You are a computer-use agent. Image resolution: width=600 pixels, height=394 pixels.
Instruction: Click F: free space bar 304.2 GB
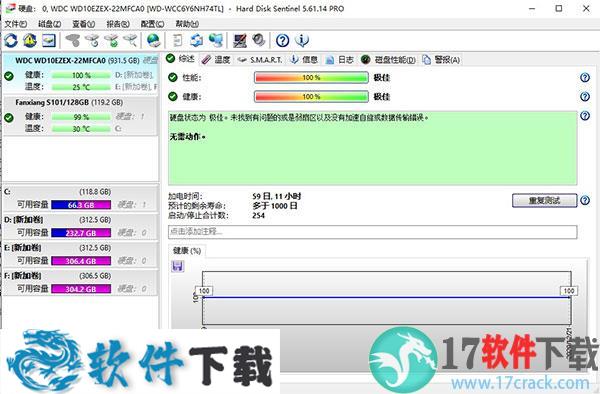point(81,289)
